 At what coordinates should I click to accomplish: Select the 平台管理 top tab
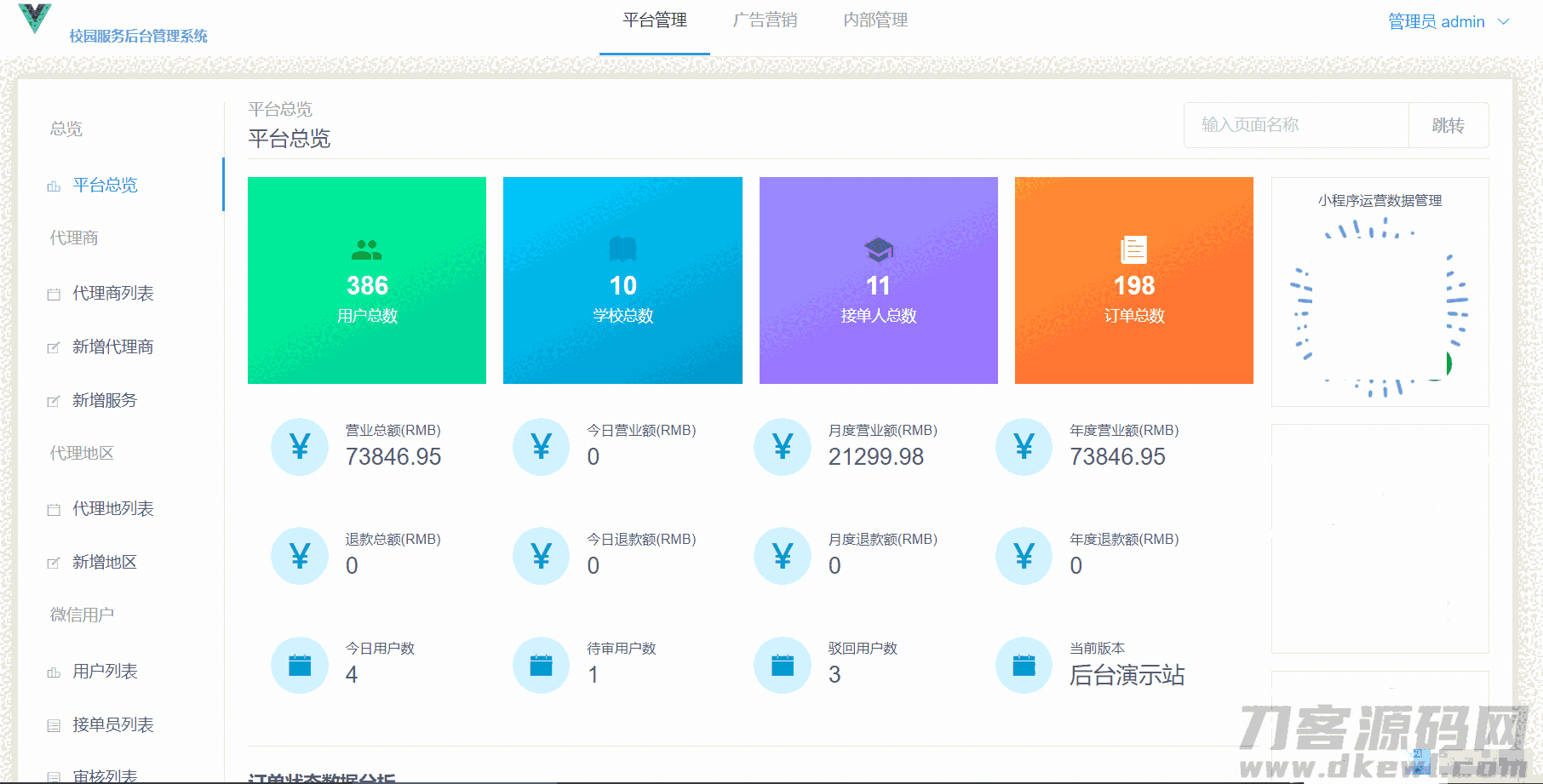pos(654,20)
